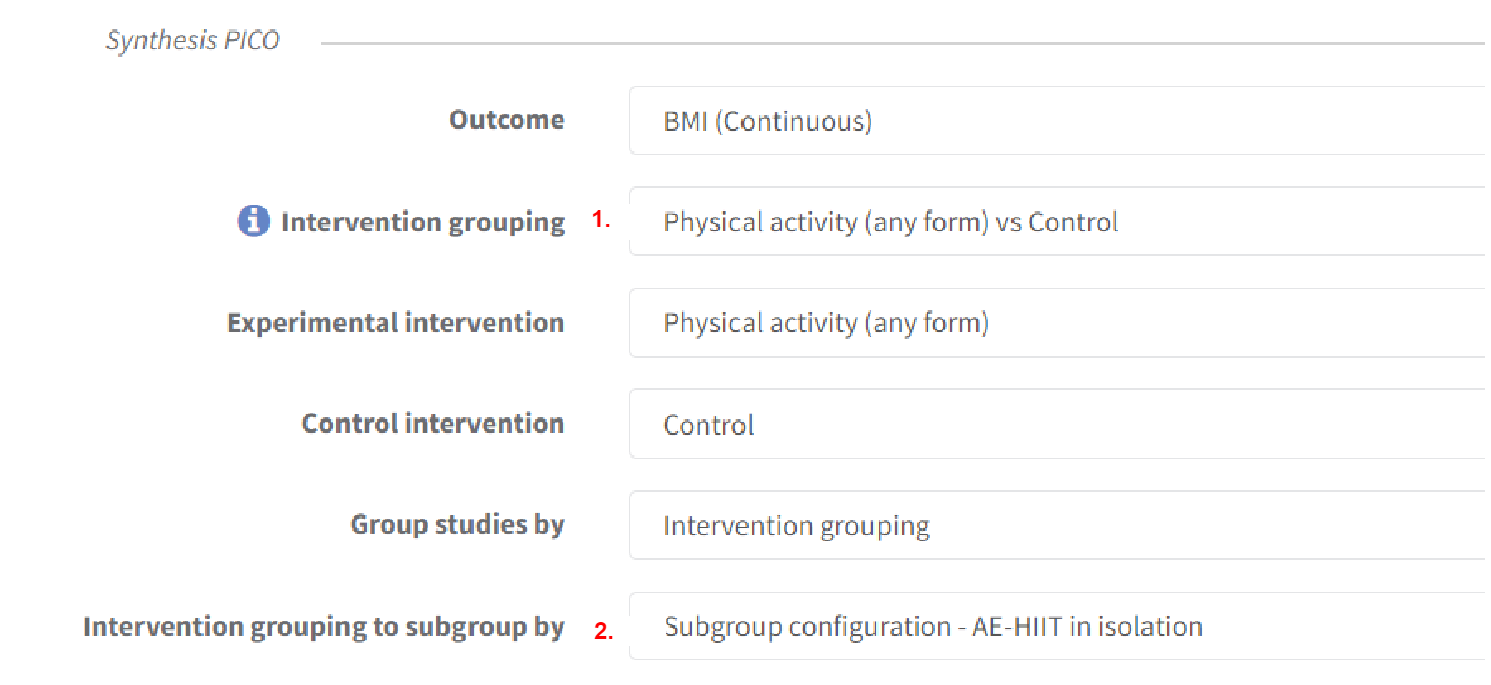Click the 'BMI (Continuous)' value text

(x=767, y=121)
